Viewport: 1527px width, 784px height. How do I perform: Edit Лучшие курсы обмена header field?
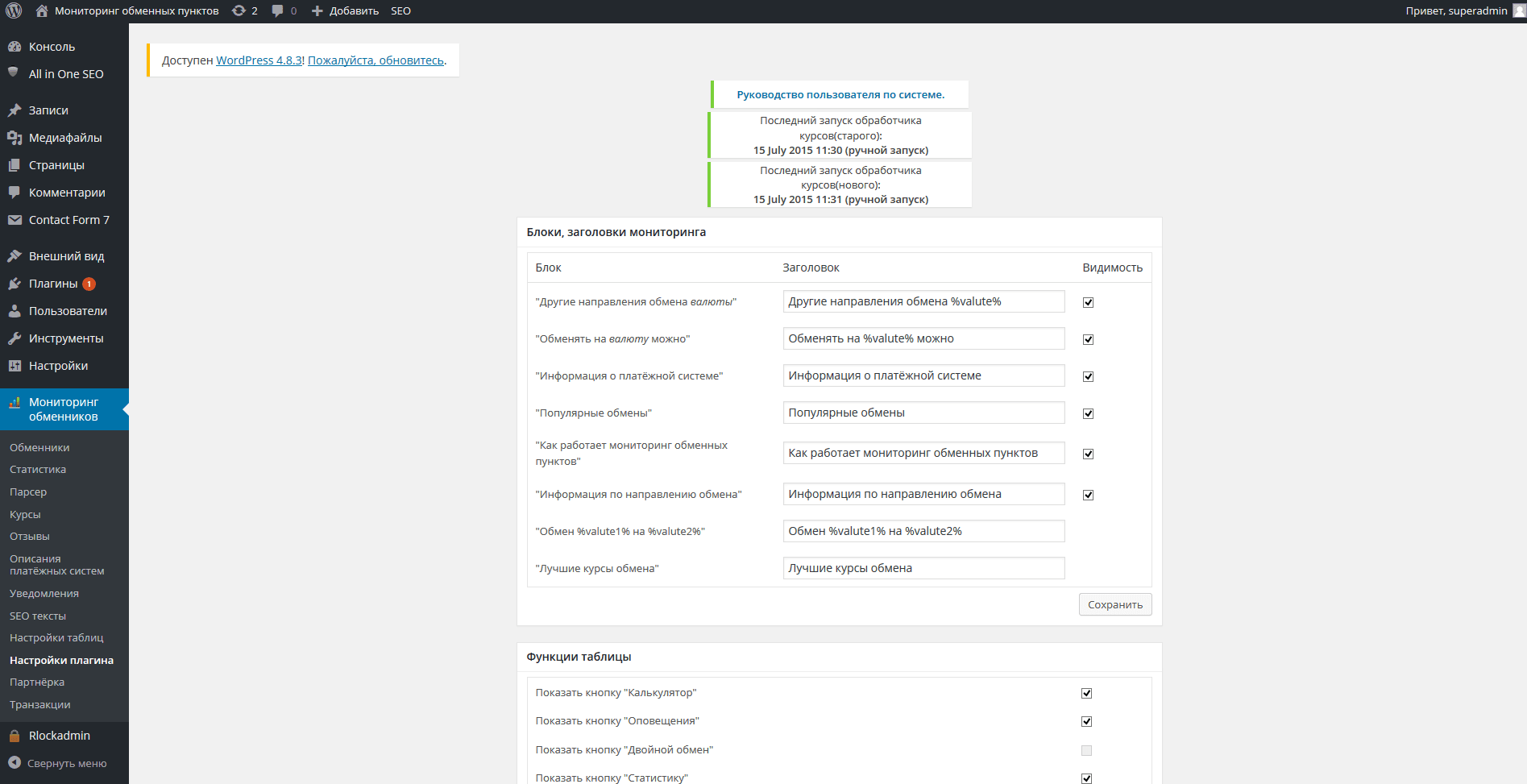tap(923, 568)
